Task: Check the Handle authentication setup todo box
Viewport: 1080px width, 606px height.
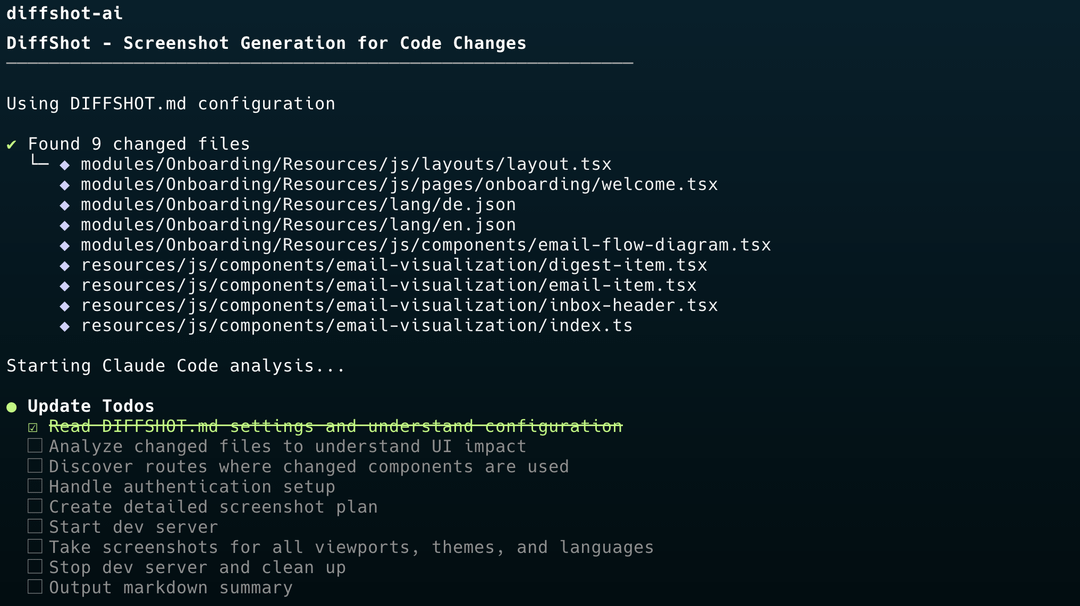Action: [x=34, y=486]
